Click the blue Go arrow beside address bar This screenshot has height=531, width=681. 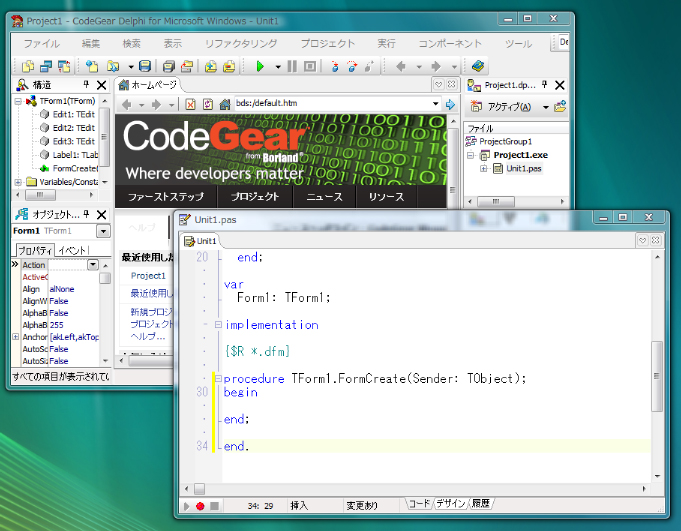coord(450,104)
